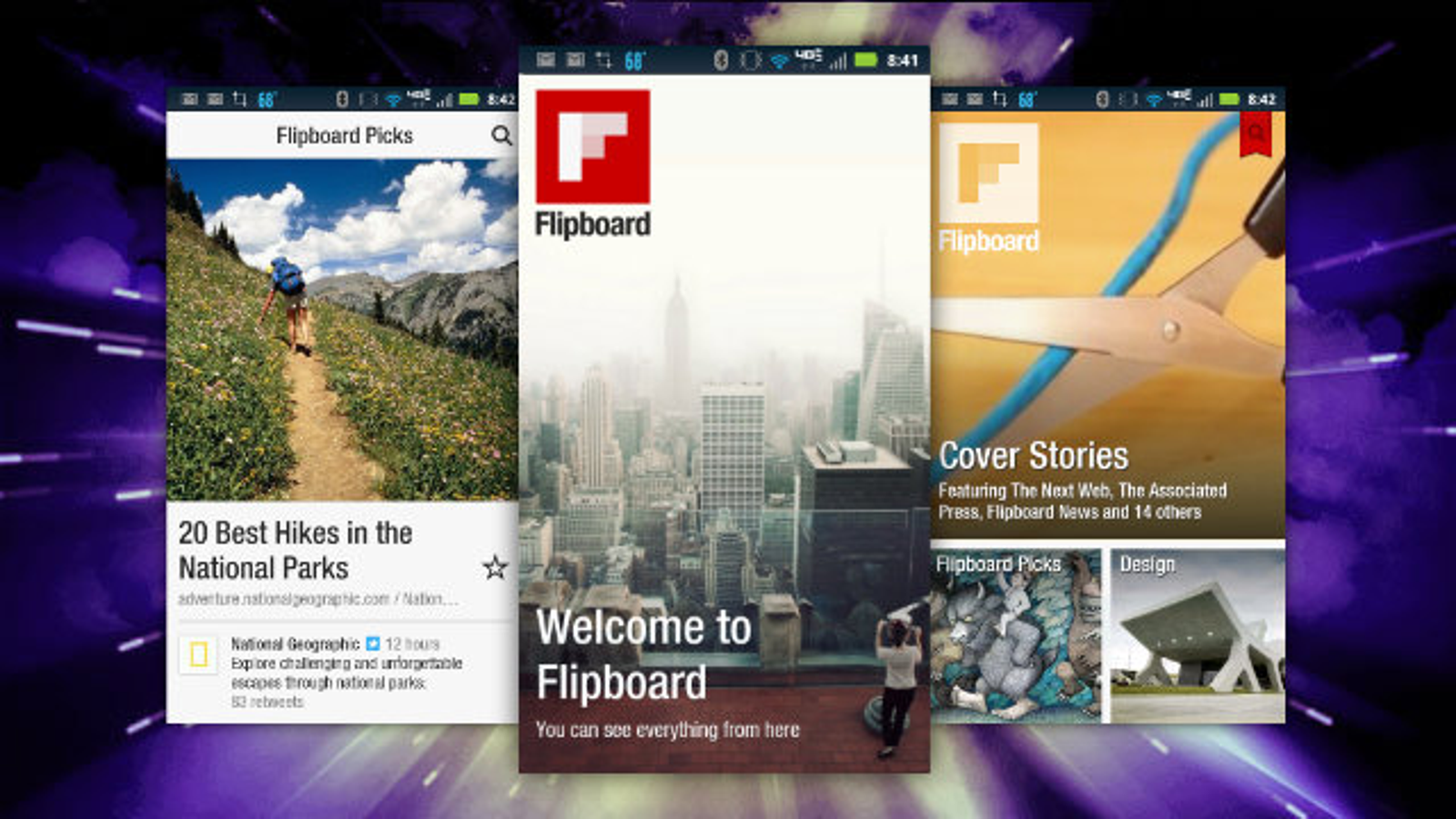Tap the Wi-Fi icon in right phone status bar

coord(1153,100)
